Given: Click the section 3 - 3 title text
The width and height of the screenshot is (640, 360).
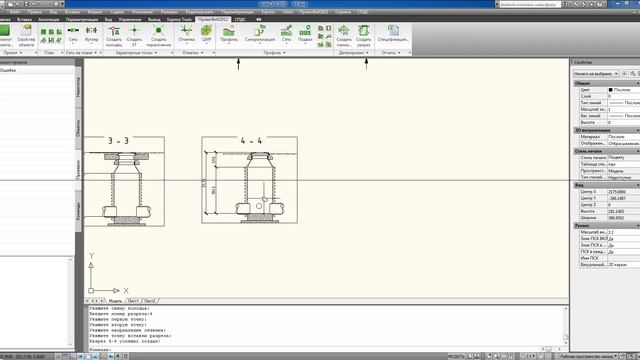Looking at the screenshot, I should click(x=118, y=141).
